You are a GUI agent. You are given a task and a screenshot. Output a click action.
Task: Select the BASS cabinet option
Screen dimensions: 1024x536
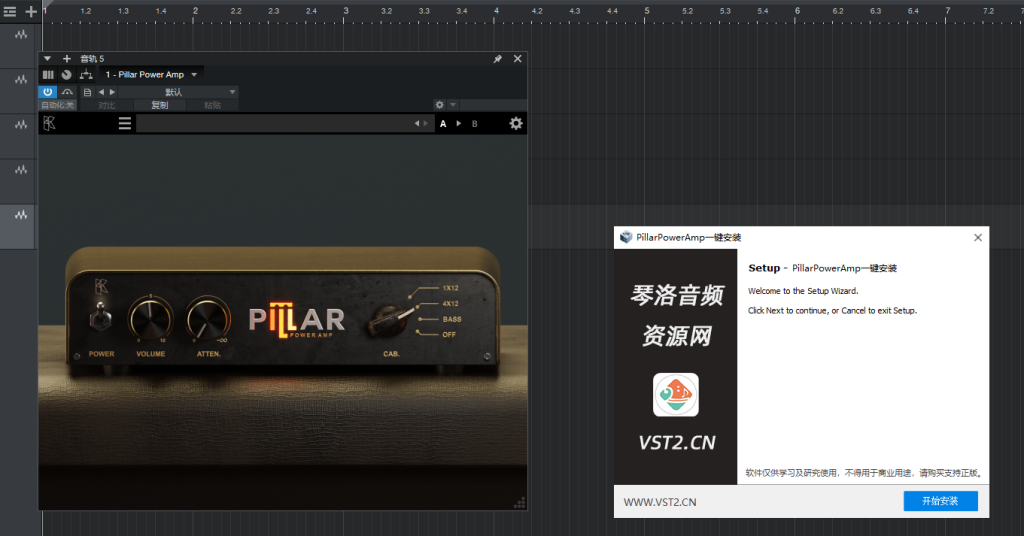[x=452, y=319]
